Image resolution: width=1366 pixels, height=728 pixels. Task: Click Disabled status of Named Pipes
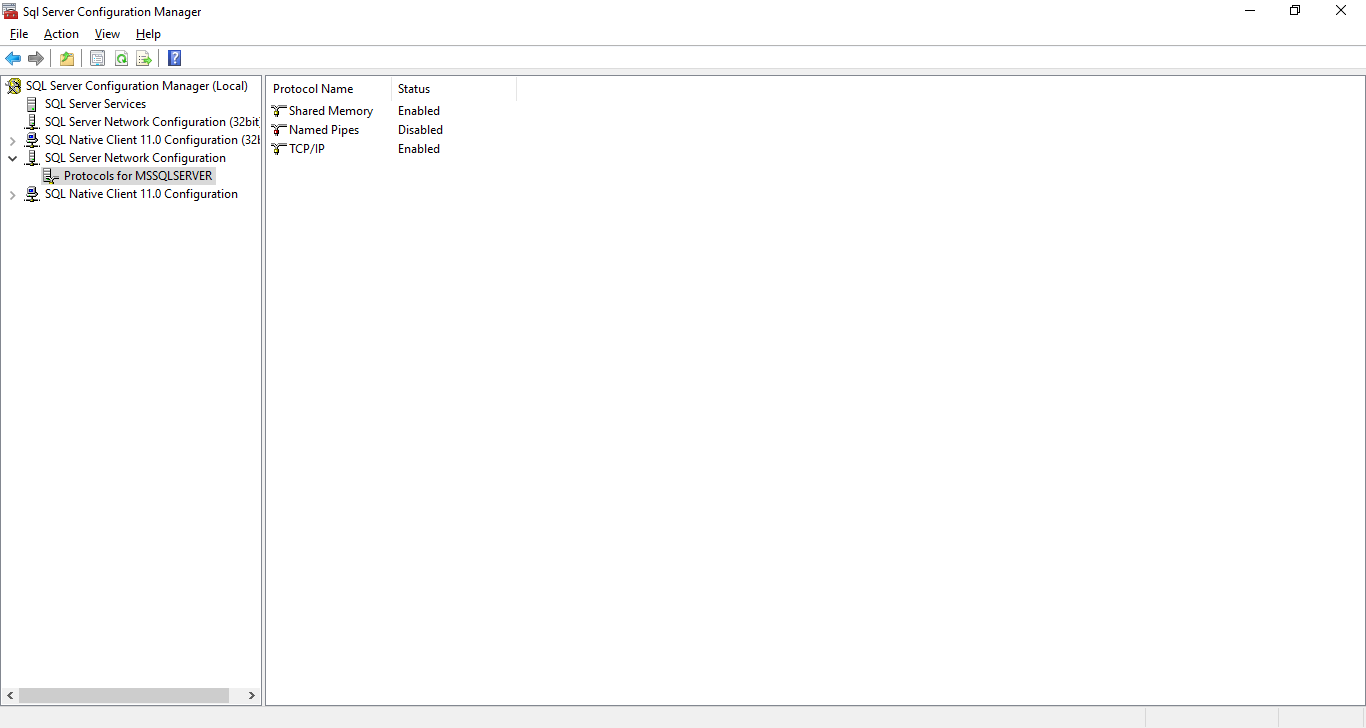(x=420, y=130)
